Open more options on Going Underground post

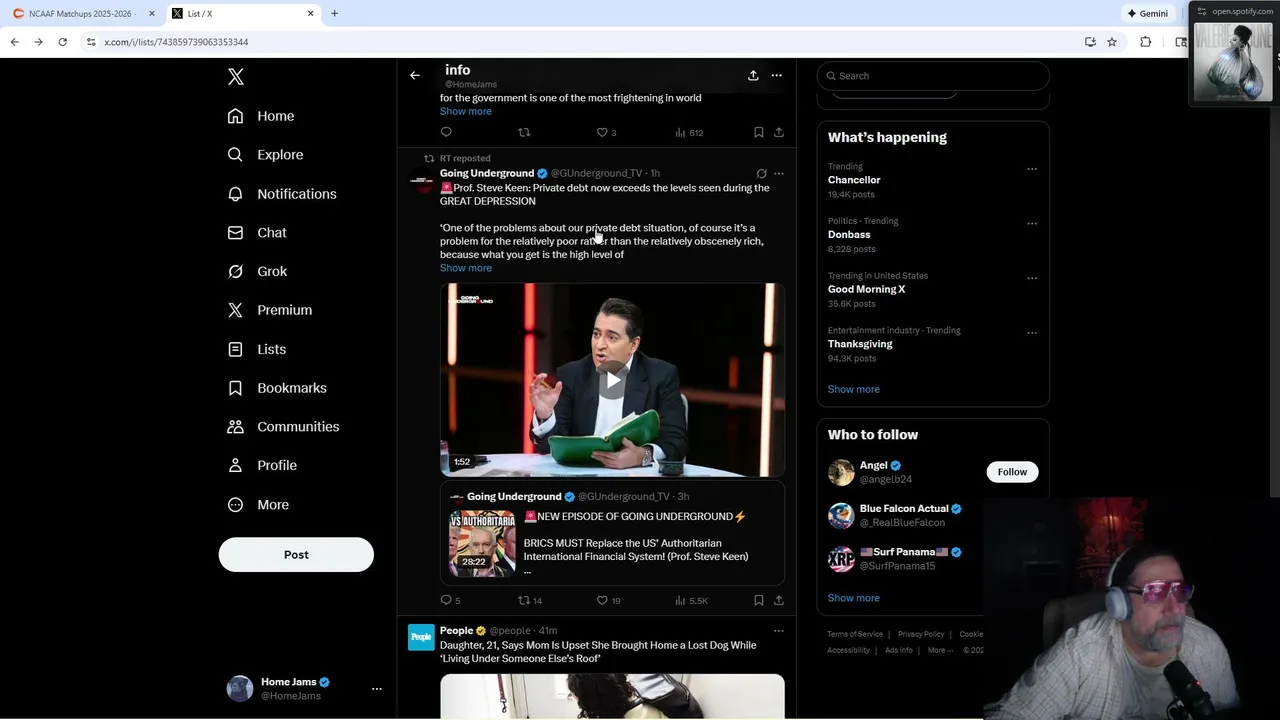click(779, 173)
